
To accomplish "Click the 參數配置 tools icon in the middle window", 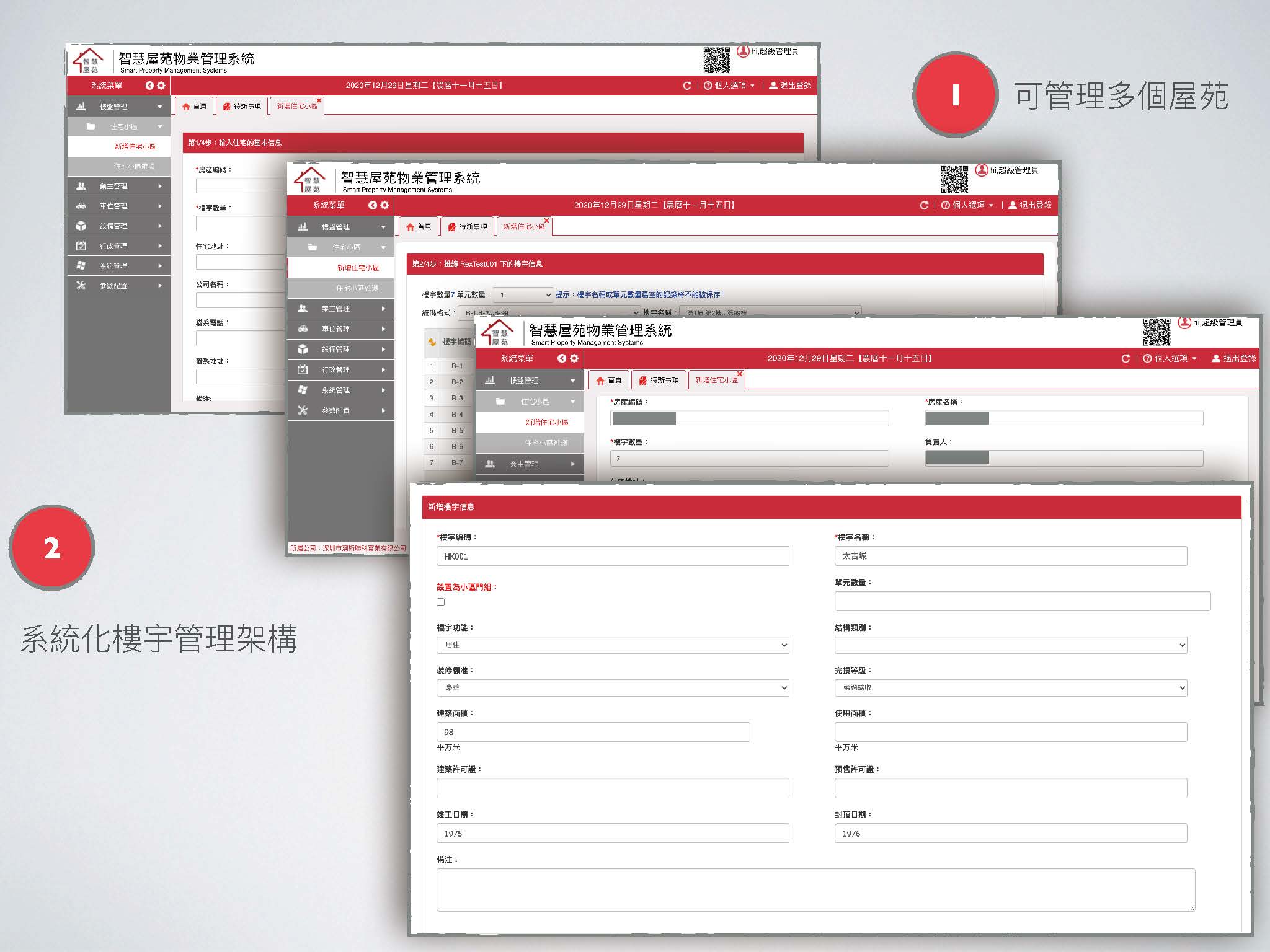I will click(303, 410).
